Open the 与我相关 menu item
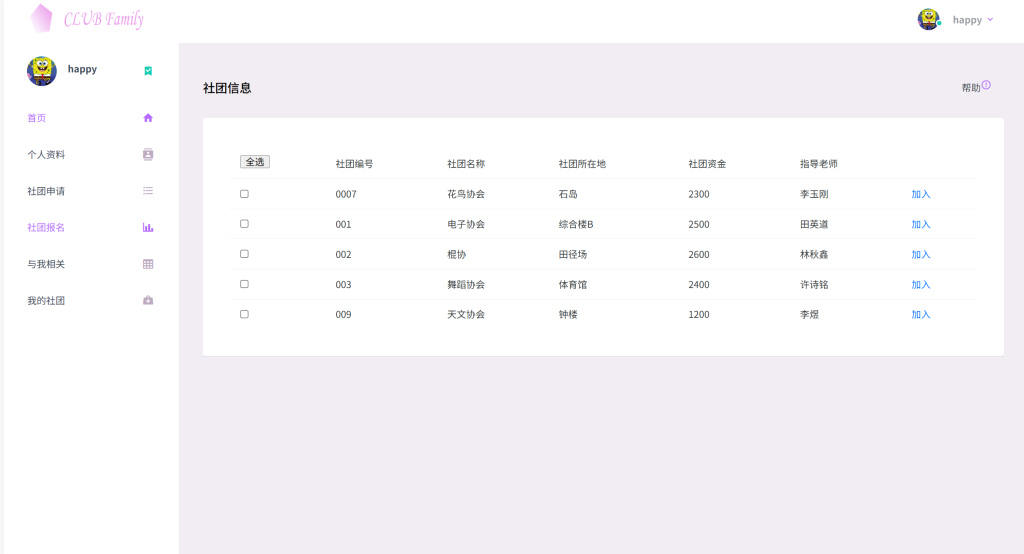 point(46,264)
